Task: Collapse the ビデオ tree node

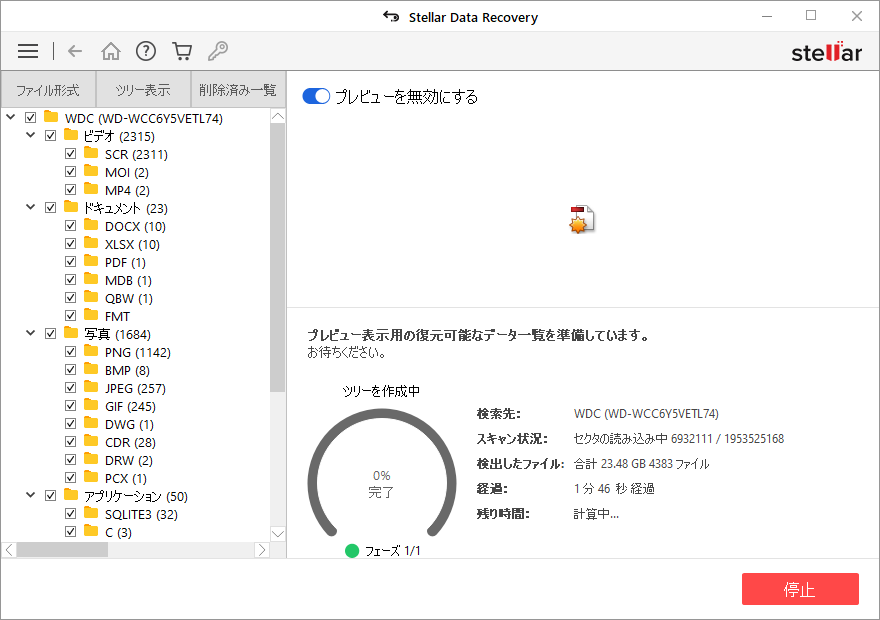Action: pos(31,135)
